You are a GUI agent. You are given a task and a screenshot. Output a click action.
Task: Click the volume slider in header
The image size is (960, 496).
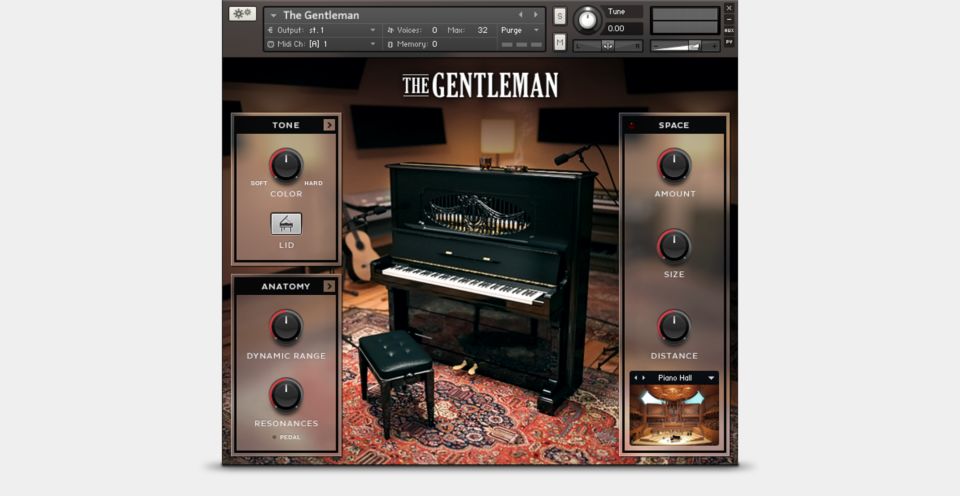(x=691, y=45)
